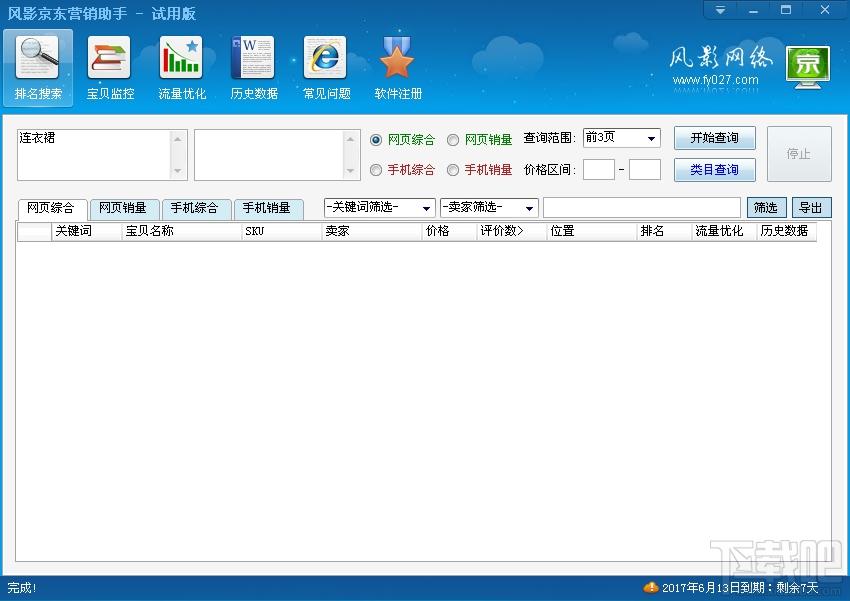Sort by the 位置 column header
Viewport: 850px width, 601px height.
point(592,231)
